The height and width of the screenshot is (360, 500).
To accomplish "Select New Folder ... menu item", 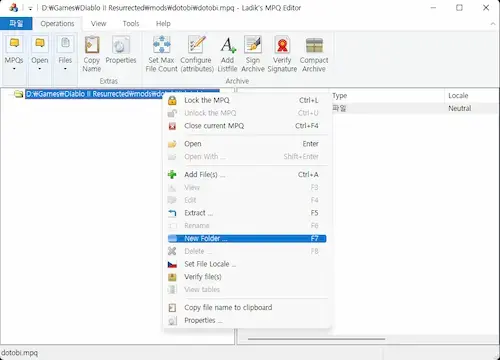I will coord(247,239).
